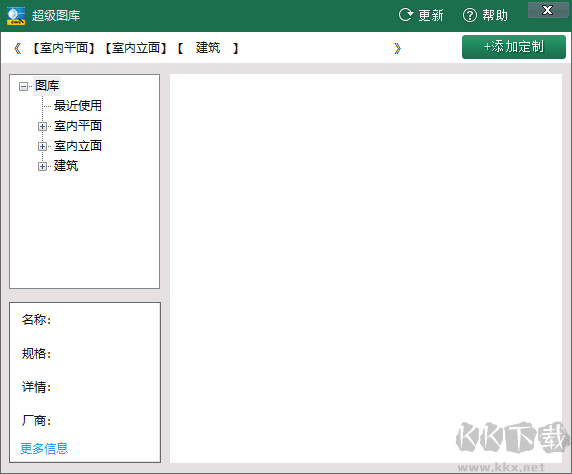Switch to the 【室内平面】 category tab
The image size is (572, 474).
64,48
